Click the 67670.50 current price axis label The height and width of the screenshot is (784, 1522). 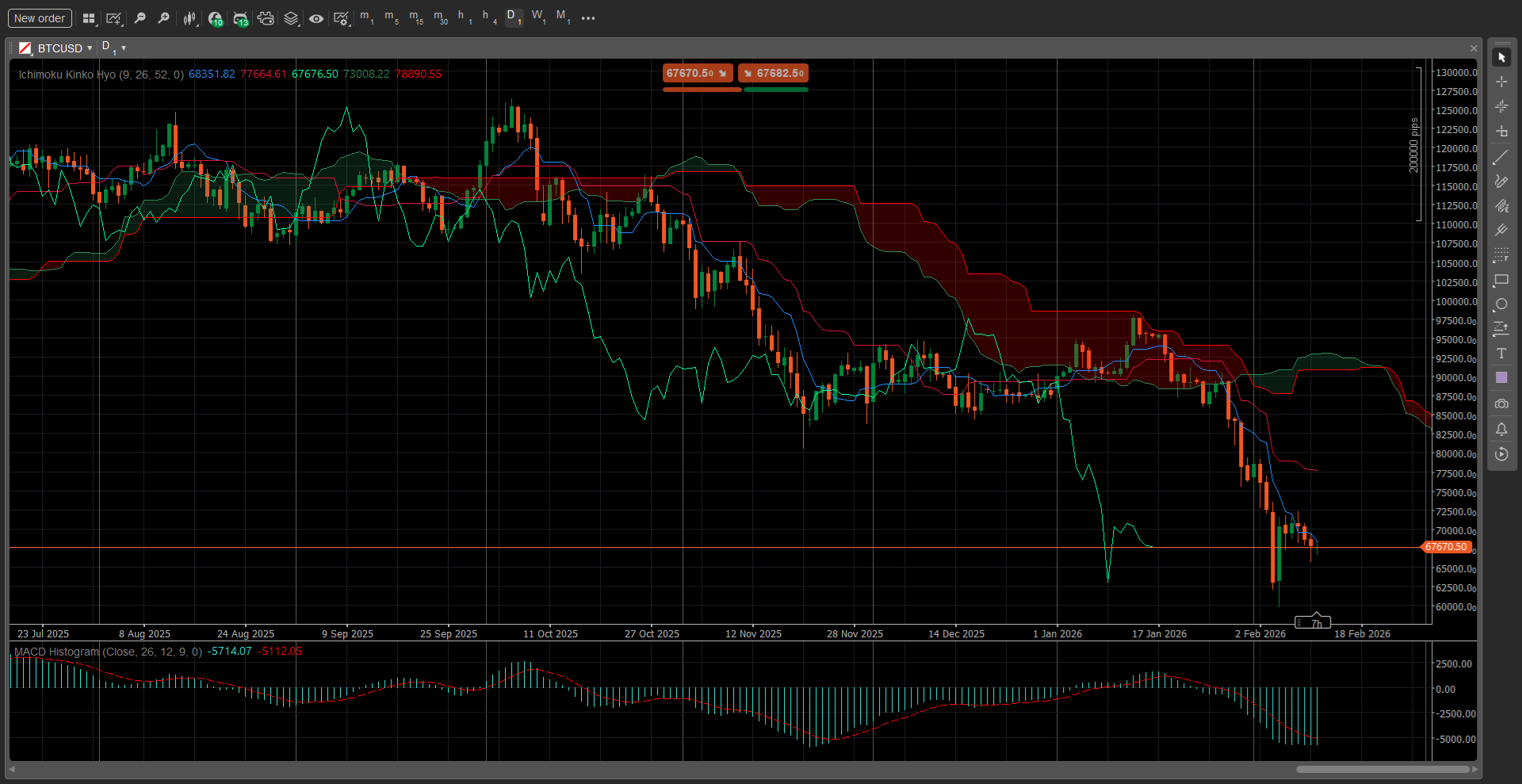point(1445,547)
